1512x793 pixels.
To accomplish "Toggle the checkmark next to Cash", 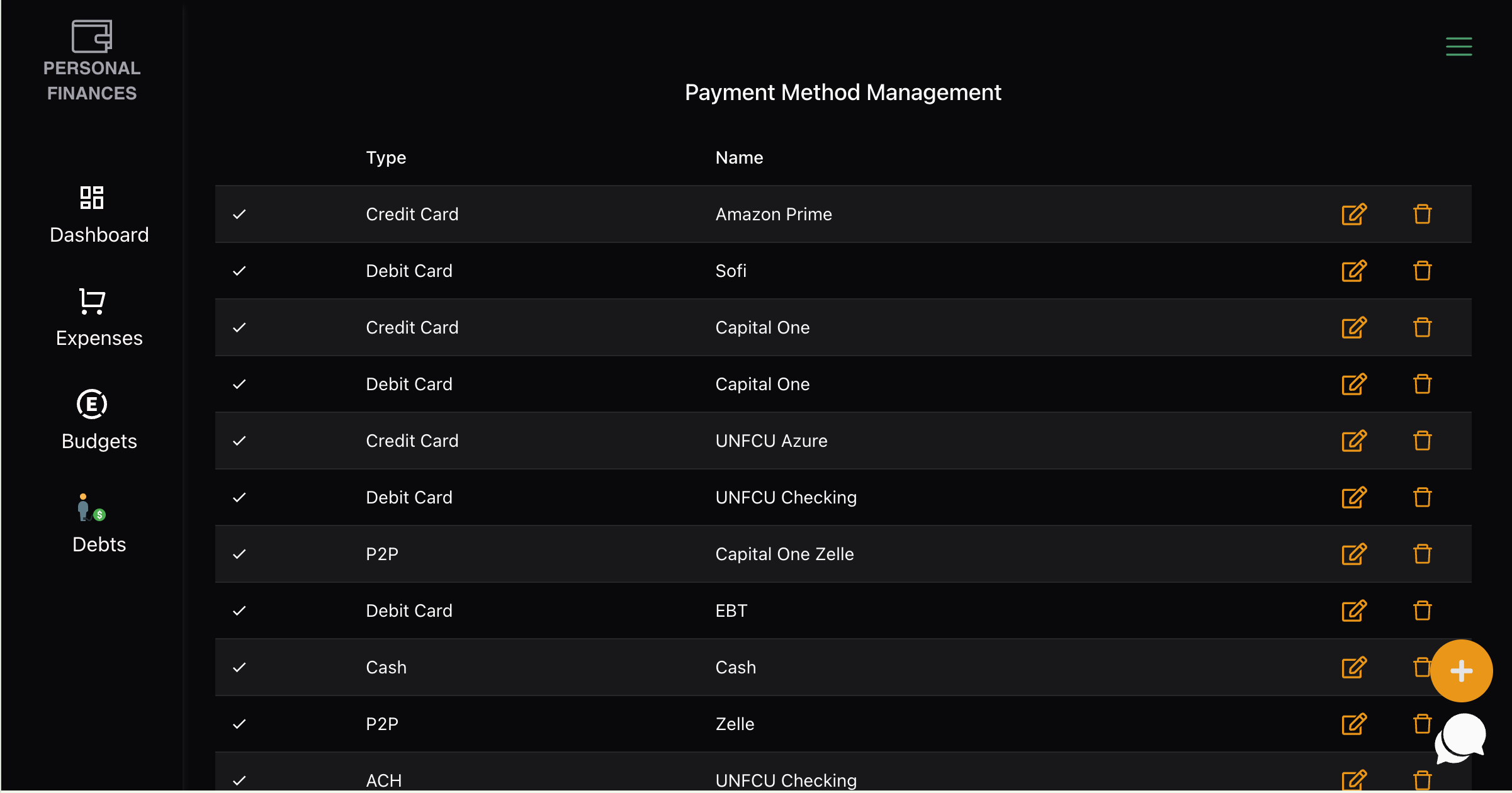I will pos(239,667).
